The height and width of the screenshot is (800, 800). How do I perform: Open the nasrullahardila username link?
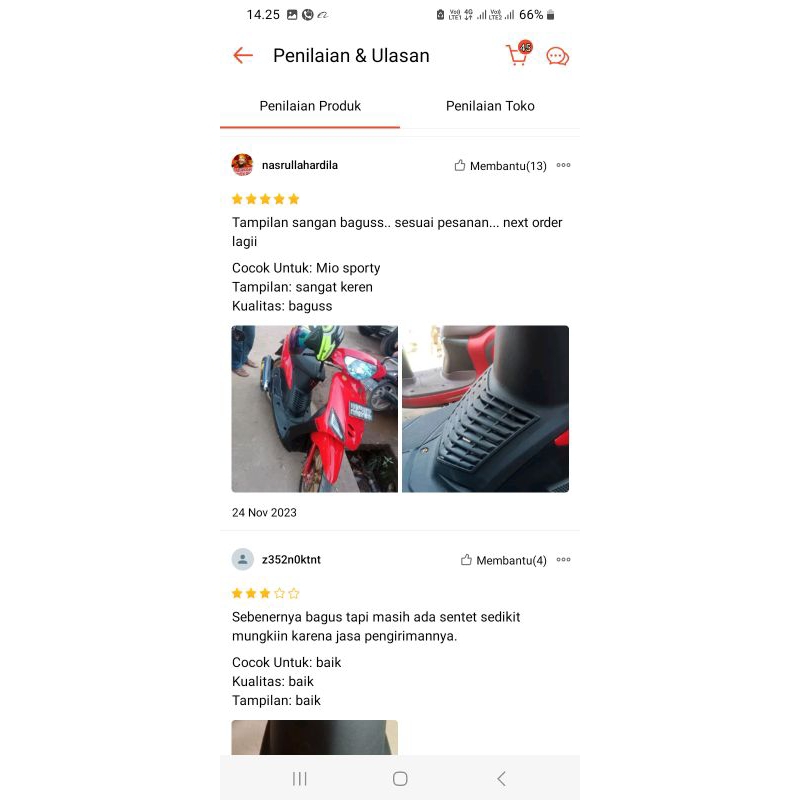pyautogui.click(x=299, y=165)
